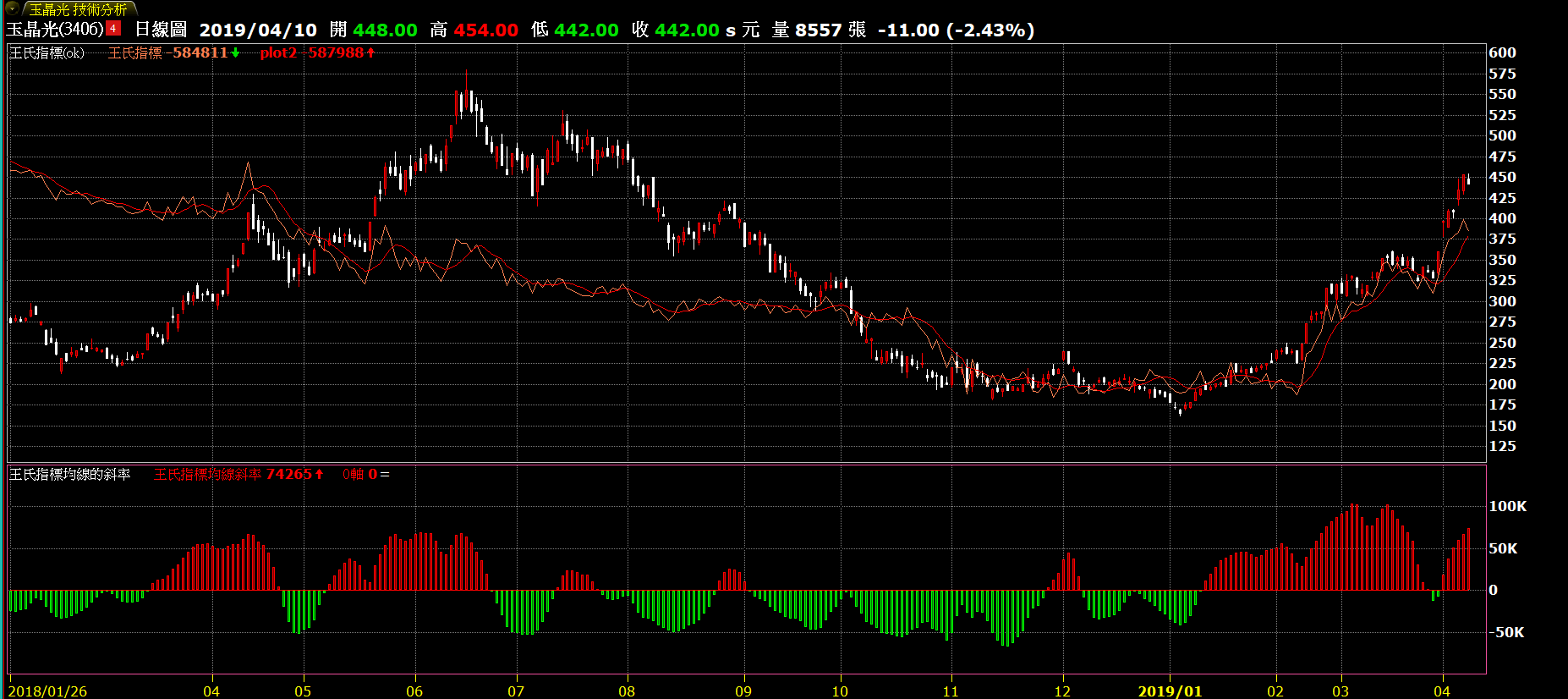This screenshot has height=699, width=1568.
Task: Click the 王氏指標(ok) indicator title
Action: [47, 52]
